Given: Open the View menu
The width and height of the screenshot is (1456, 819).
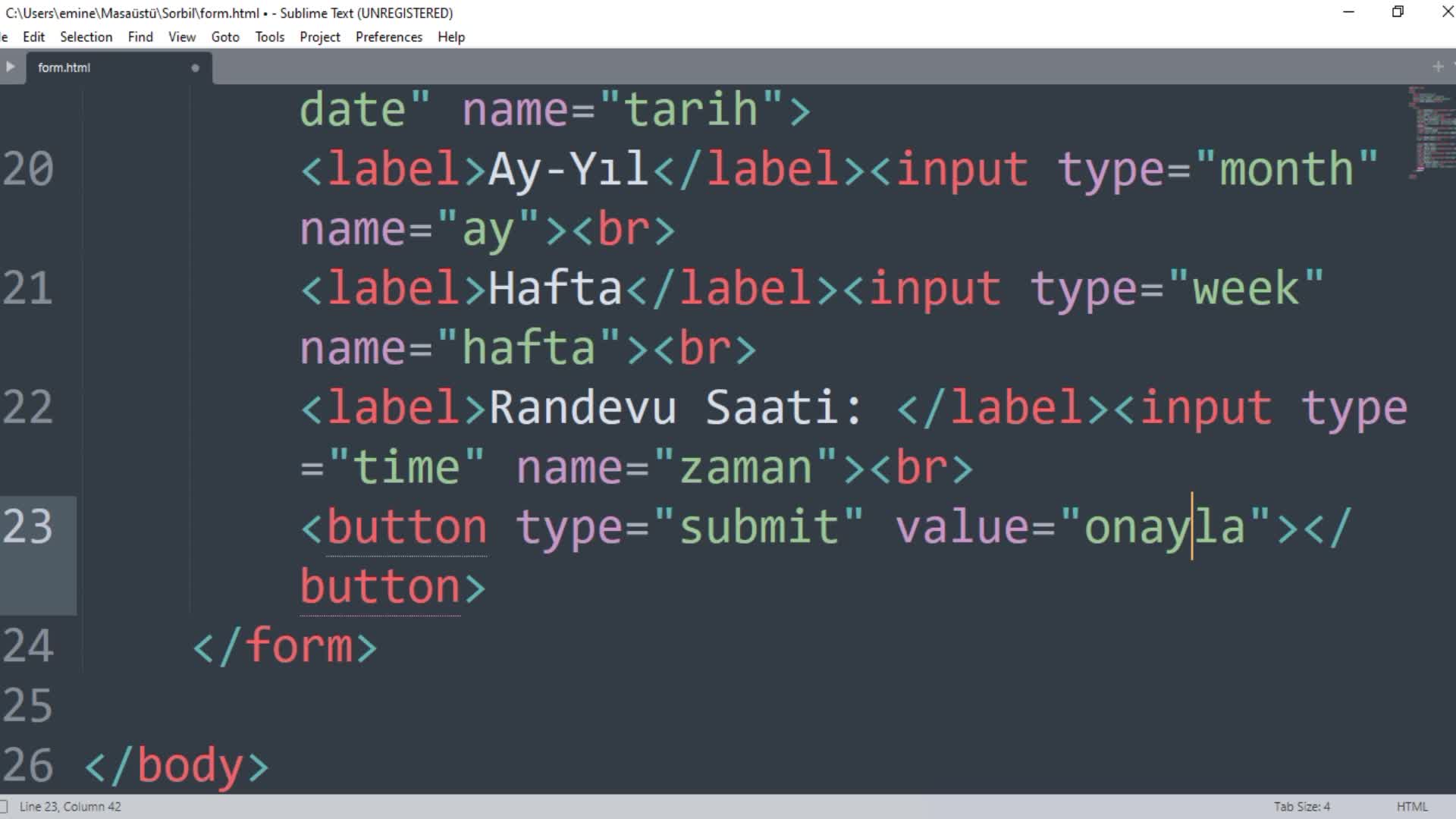Looking at the screenshot, I should (182, 36).
